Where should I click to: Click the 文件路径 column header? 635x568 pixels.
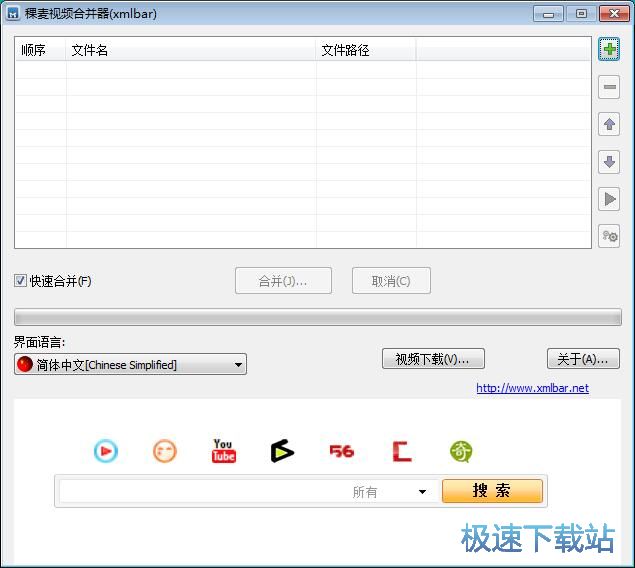coord(366,50)
